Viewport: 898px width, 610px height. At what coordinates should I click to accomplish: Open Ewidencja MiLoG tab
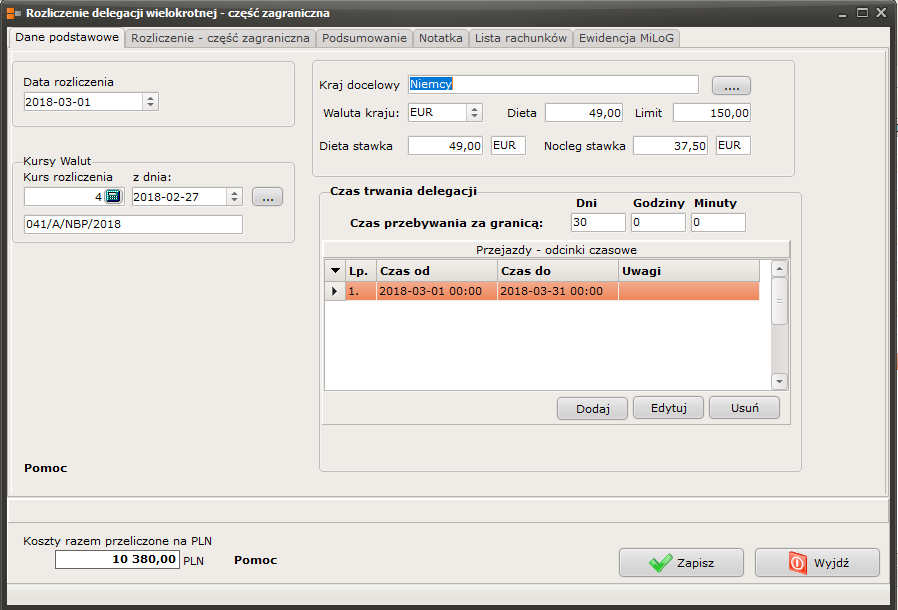pos(627,38)
